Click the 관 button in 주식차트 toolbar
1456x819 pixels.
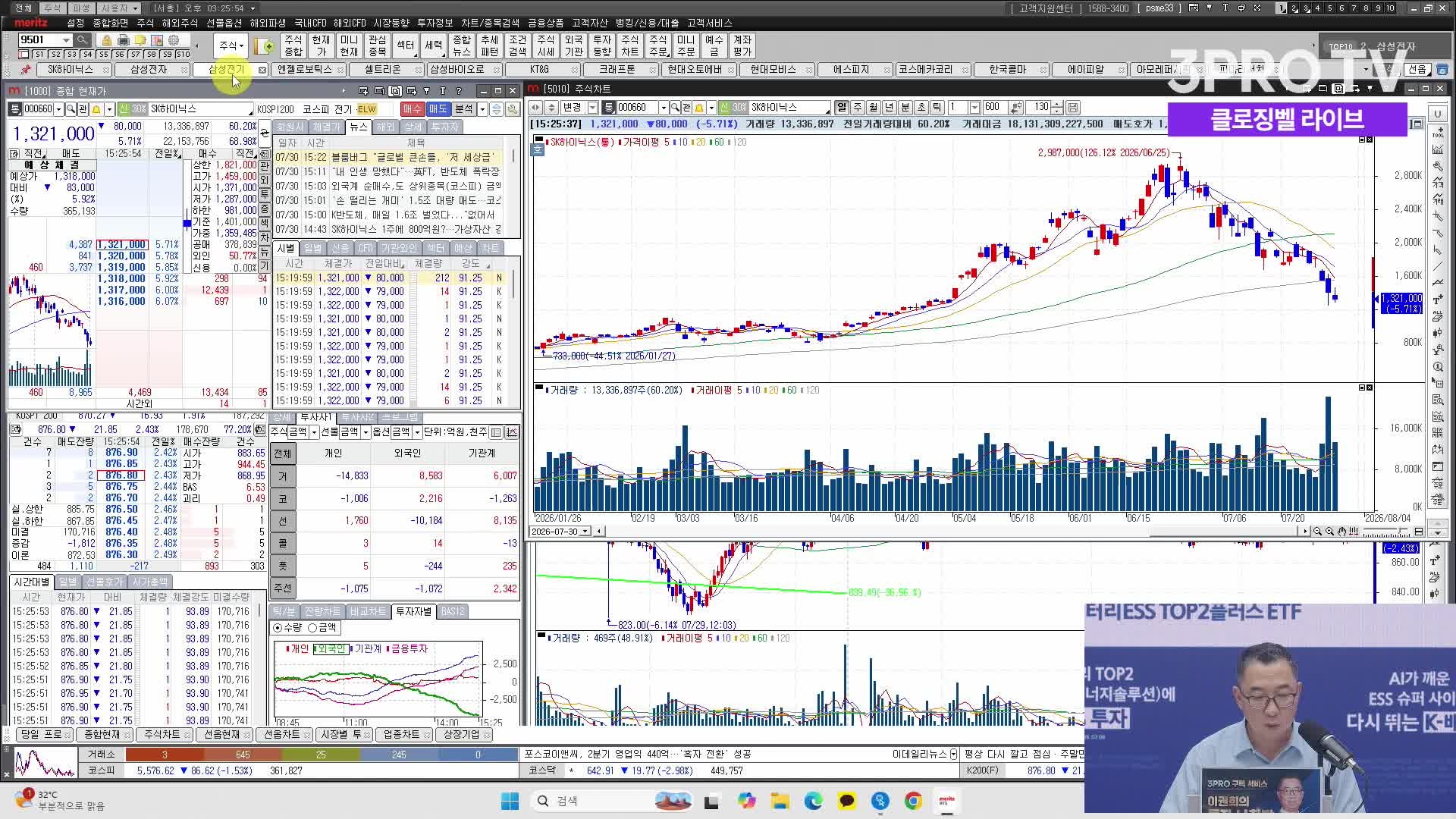(x=686, y=108)
